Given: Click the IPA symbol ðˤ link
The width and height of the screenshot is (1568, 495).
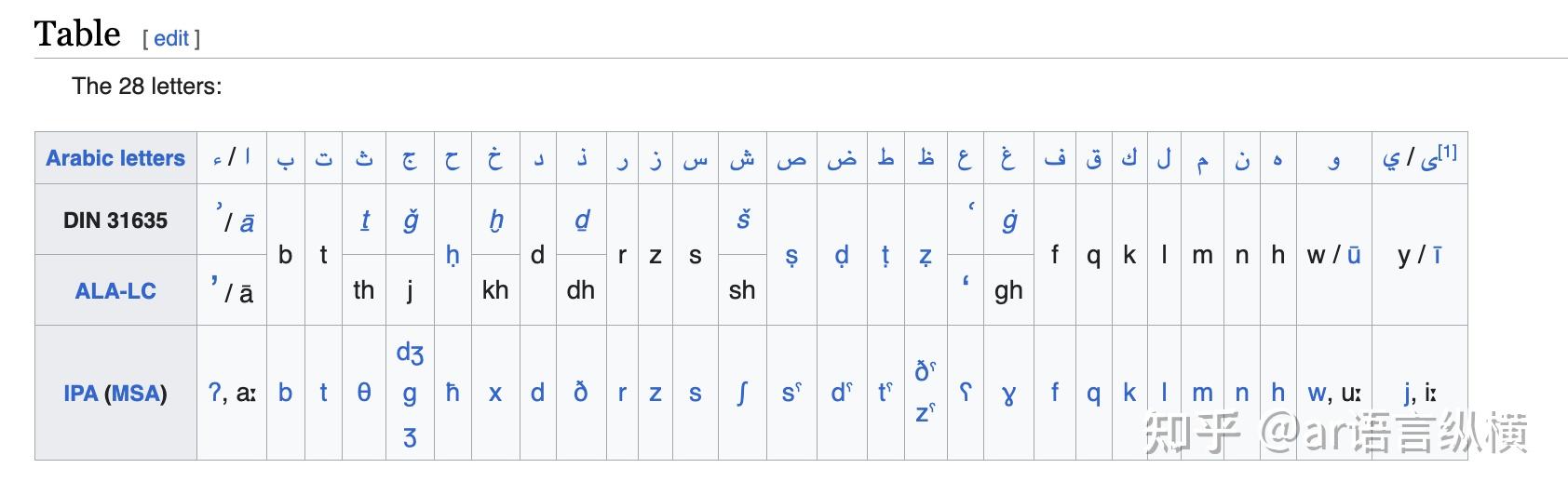Looking at the screenshot, I should (924, 371).
